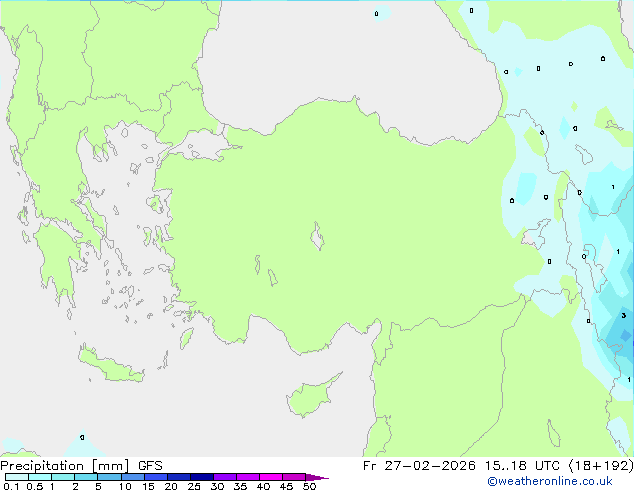
Task: Click the date 'Fr 27-02-2026'
Action: (419, 466)
